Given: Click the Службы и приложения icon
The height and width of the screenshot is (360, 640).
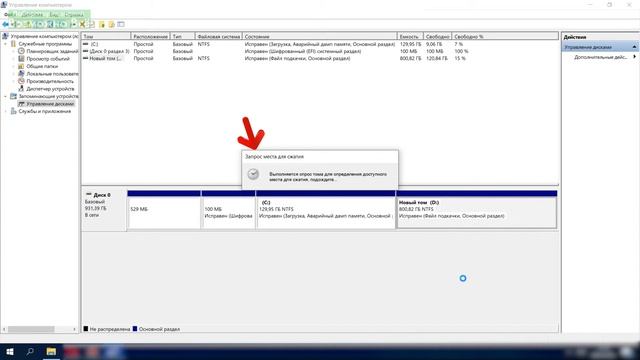Looking at the screenshot, I should [13, 111].
